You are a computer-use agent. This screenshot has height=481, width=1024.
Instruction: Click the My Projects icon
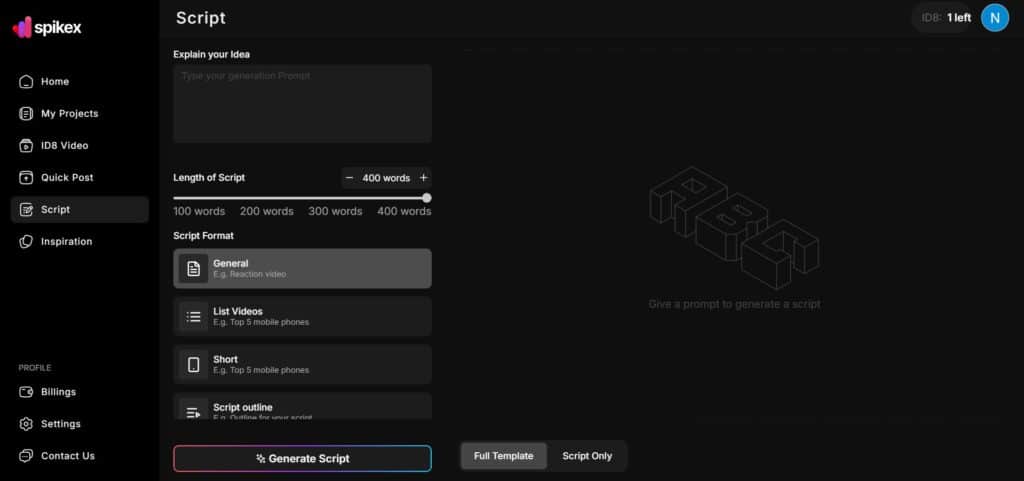tap(26, 114)
